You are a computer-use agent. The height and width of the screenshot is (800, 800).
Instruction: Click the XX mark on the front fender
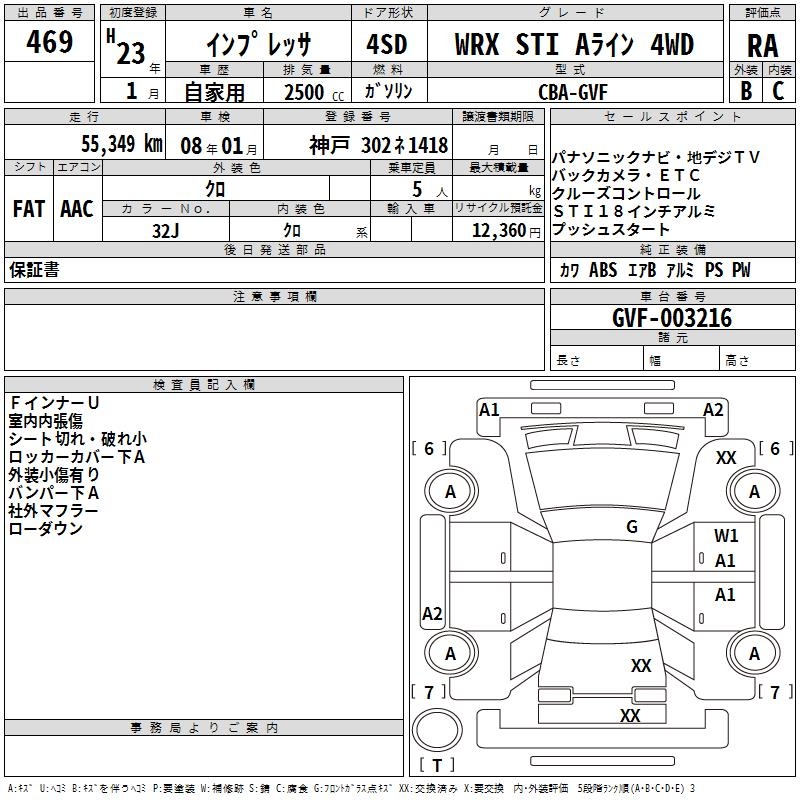(726, 458)
